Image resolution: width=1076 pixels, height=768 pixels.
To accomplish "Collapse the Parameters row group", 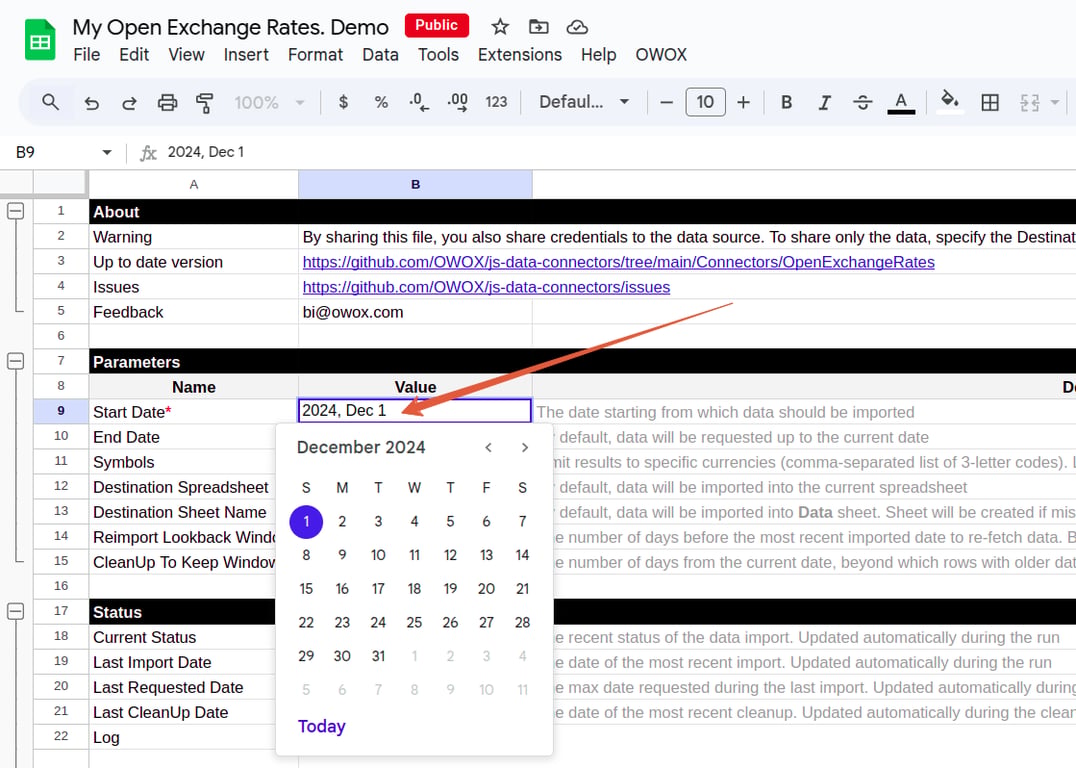I will [x=15, y=361].
